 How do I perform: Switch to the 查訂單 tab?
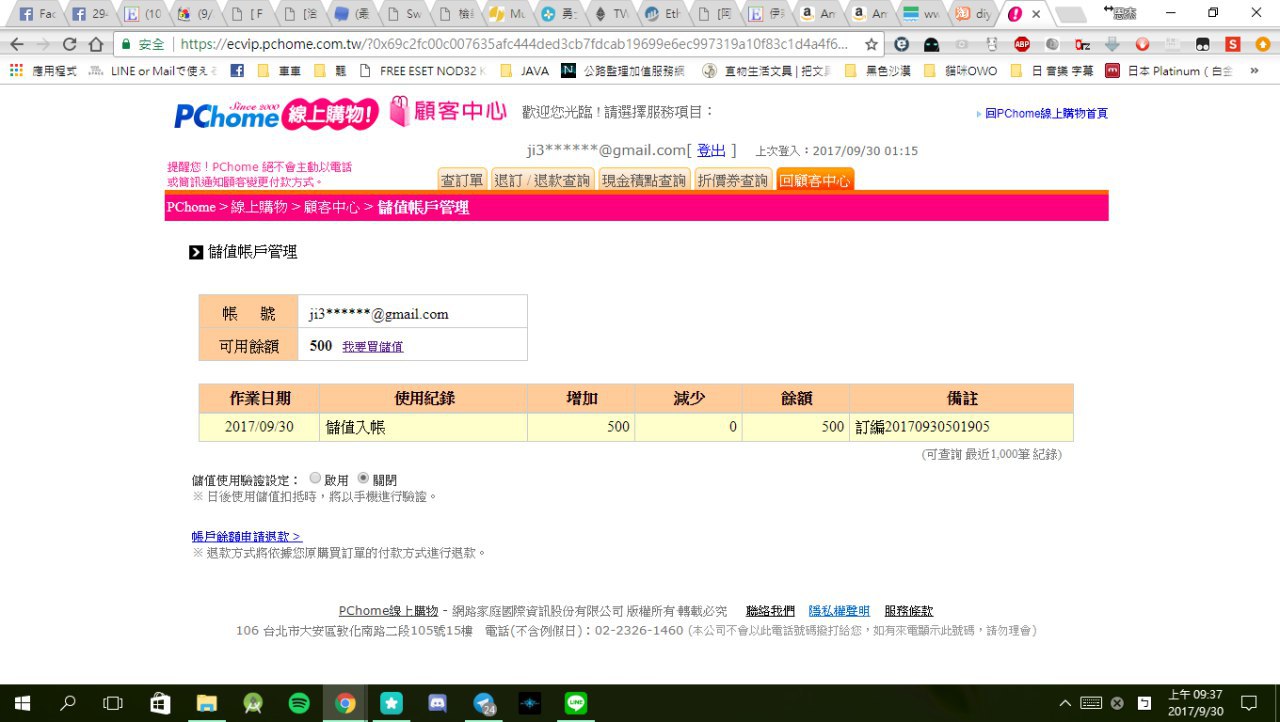tap(462, 180)
